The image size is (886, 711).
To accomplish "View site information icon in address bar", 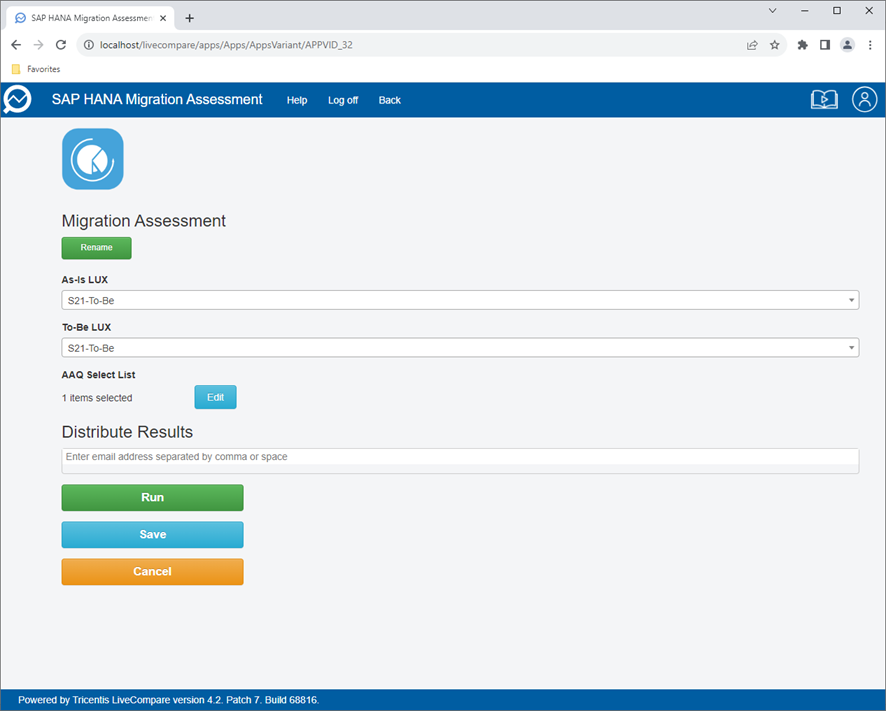I will 89,45.
